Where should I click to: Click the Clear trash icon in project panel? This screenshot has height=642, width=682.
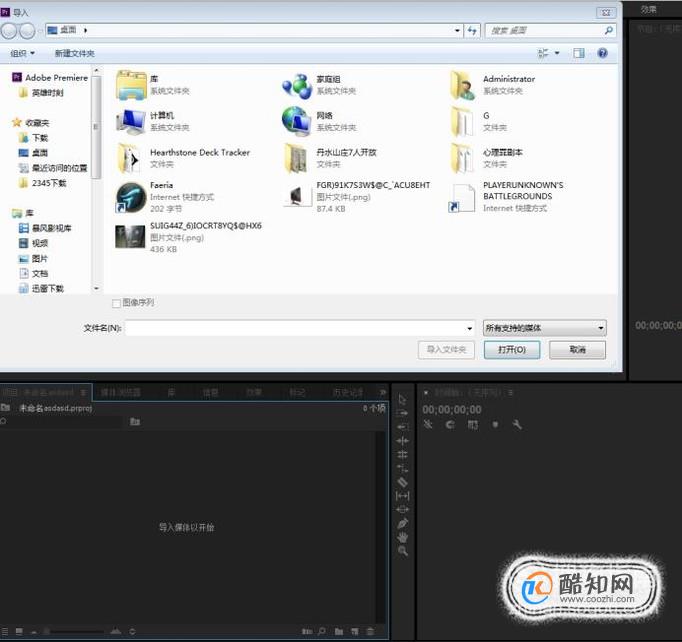tap(370, 631)
